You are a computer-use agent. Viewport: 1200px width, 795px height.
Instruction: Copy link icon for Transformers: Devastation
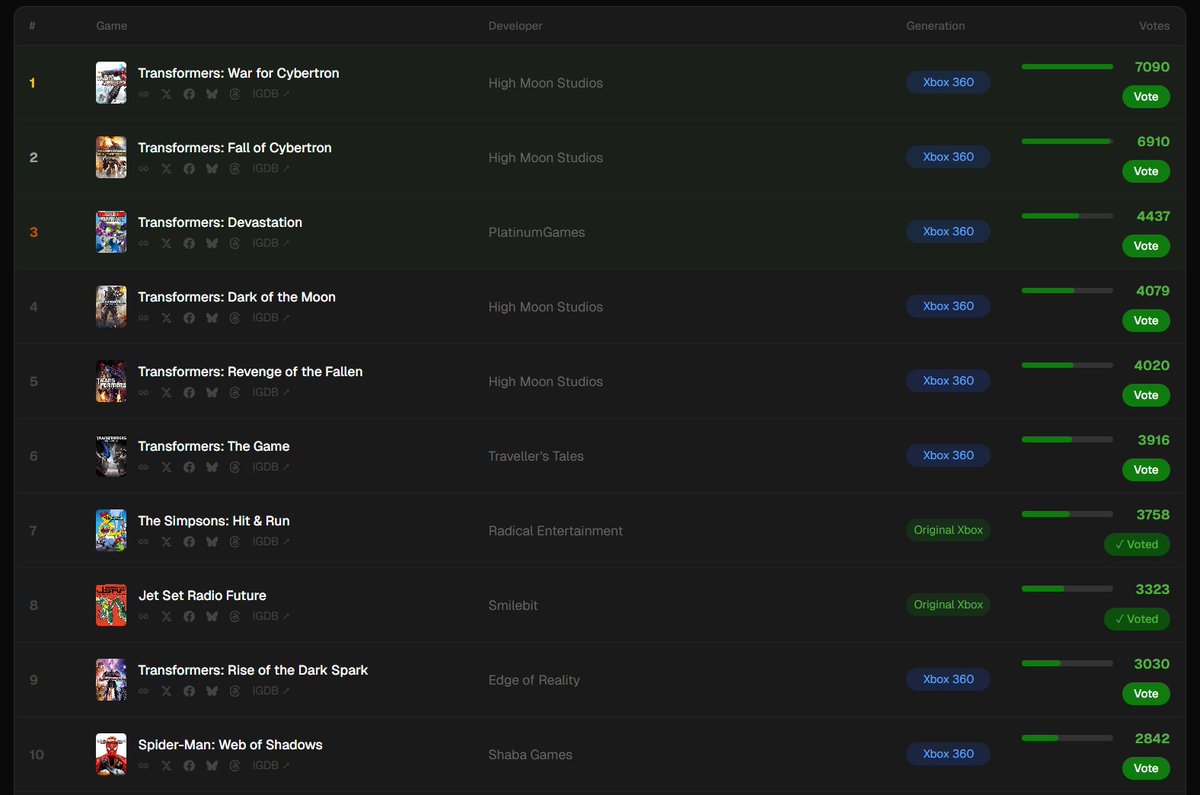click(143, 243)
